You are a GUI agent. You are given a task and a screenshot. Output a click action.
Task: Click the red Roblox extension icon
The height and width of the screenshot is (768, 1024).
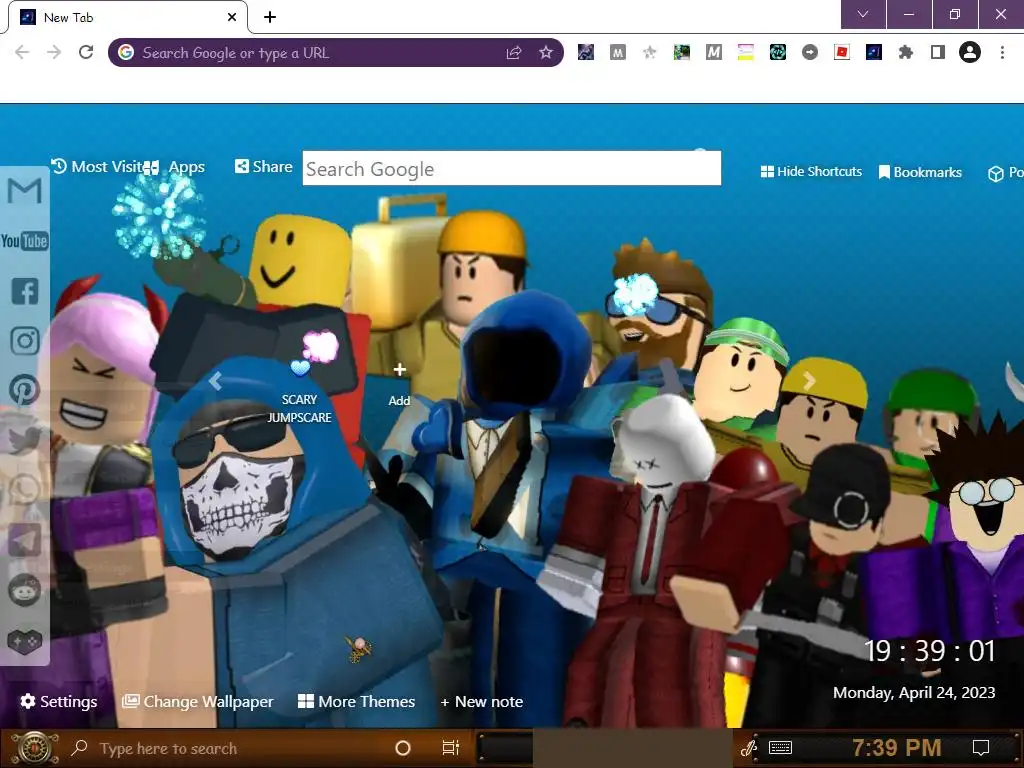click(842, 52)
